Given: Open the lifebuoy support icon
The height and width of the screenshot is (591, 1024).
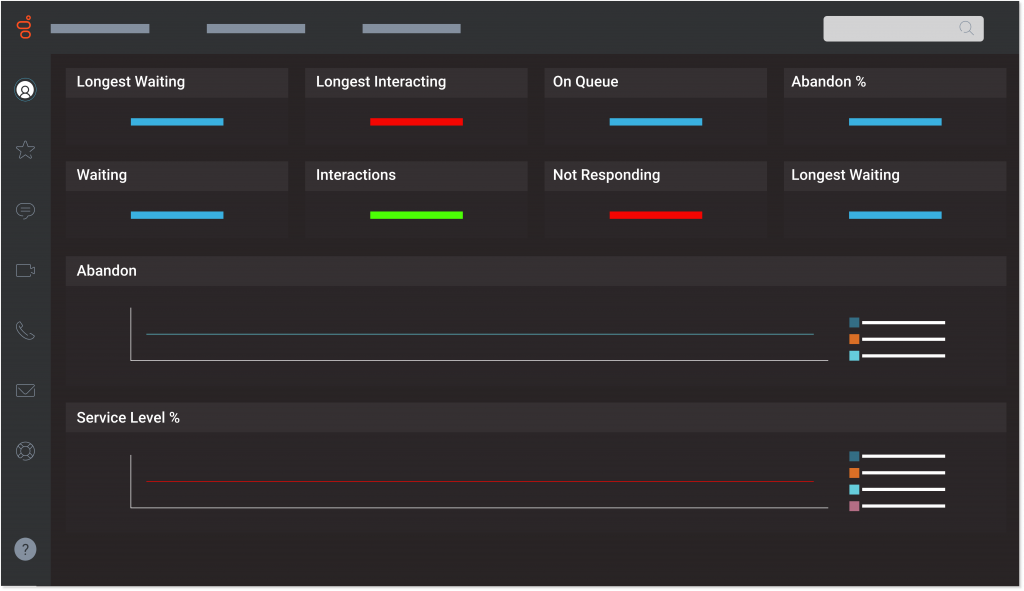Looking at the screenshot, I should (x=26, y=451).
